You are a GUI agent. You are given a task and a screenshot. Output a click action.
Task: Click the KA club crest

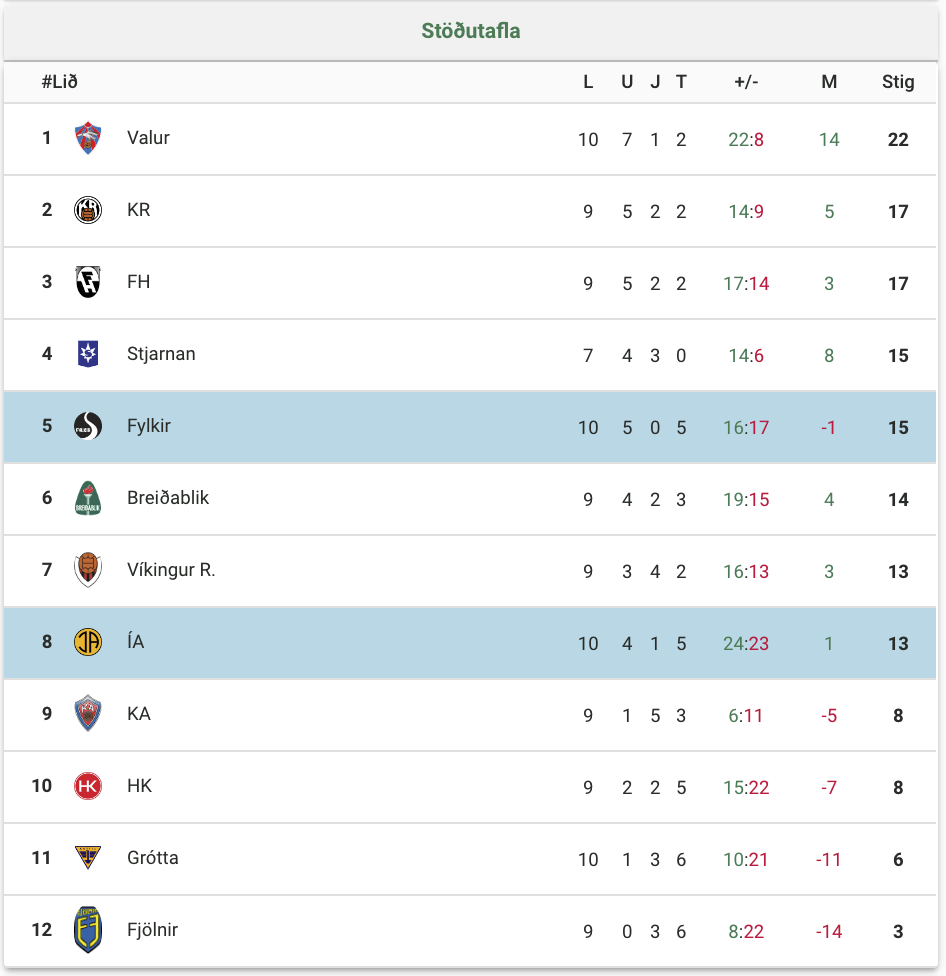pyautogui.click(x=88, y=713)
